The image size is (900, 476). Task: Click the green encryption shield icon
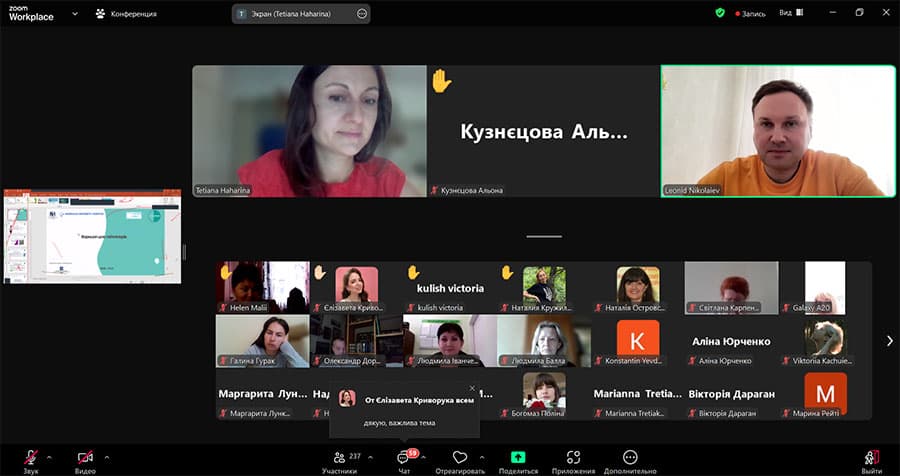click(720, 13)
